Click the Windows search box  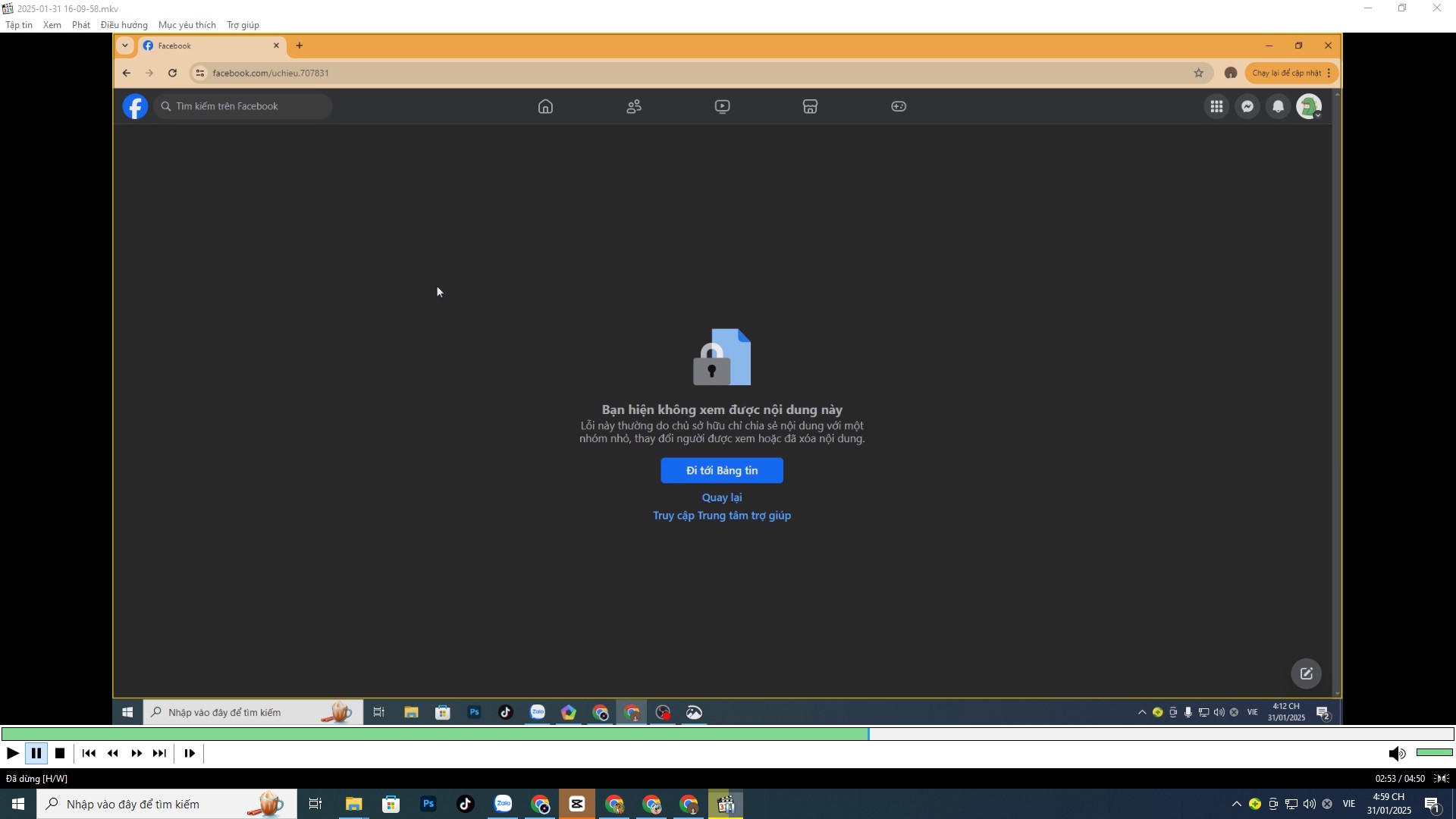click(167, 804)
